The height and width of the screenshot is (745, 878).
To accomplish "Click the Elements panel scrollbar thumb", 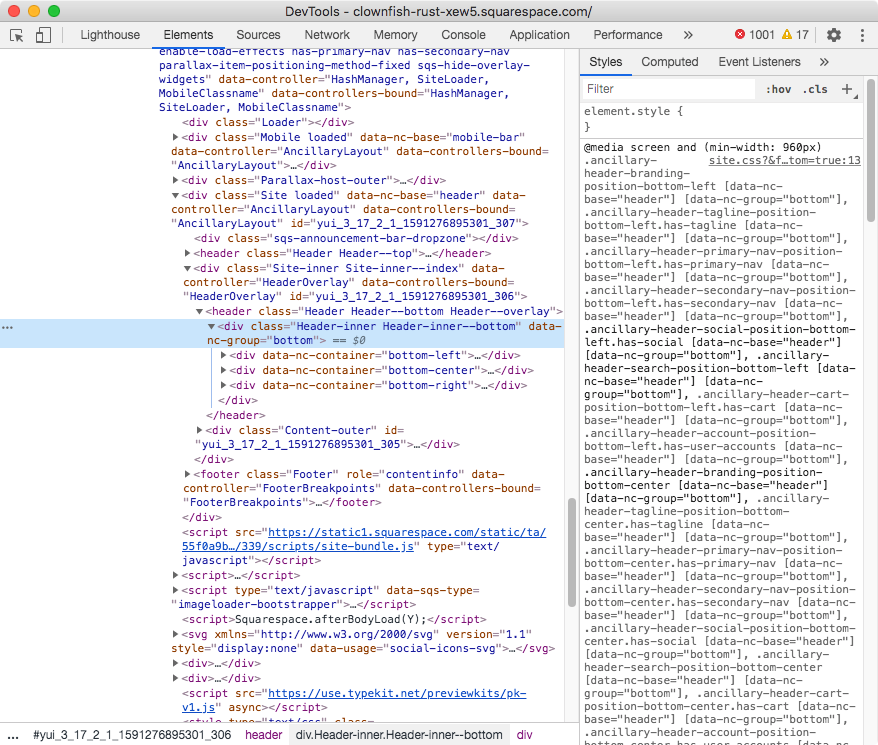I will click(572, 552).
